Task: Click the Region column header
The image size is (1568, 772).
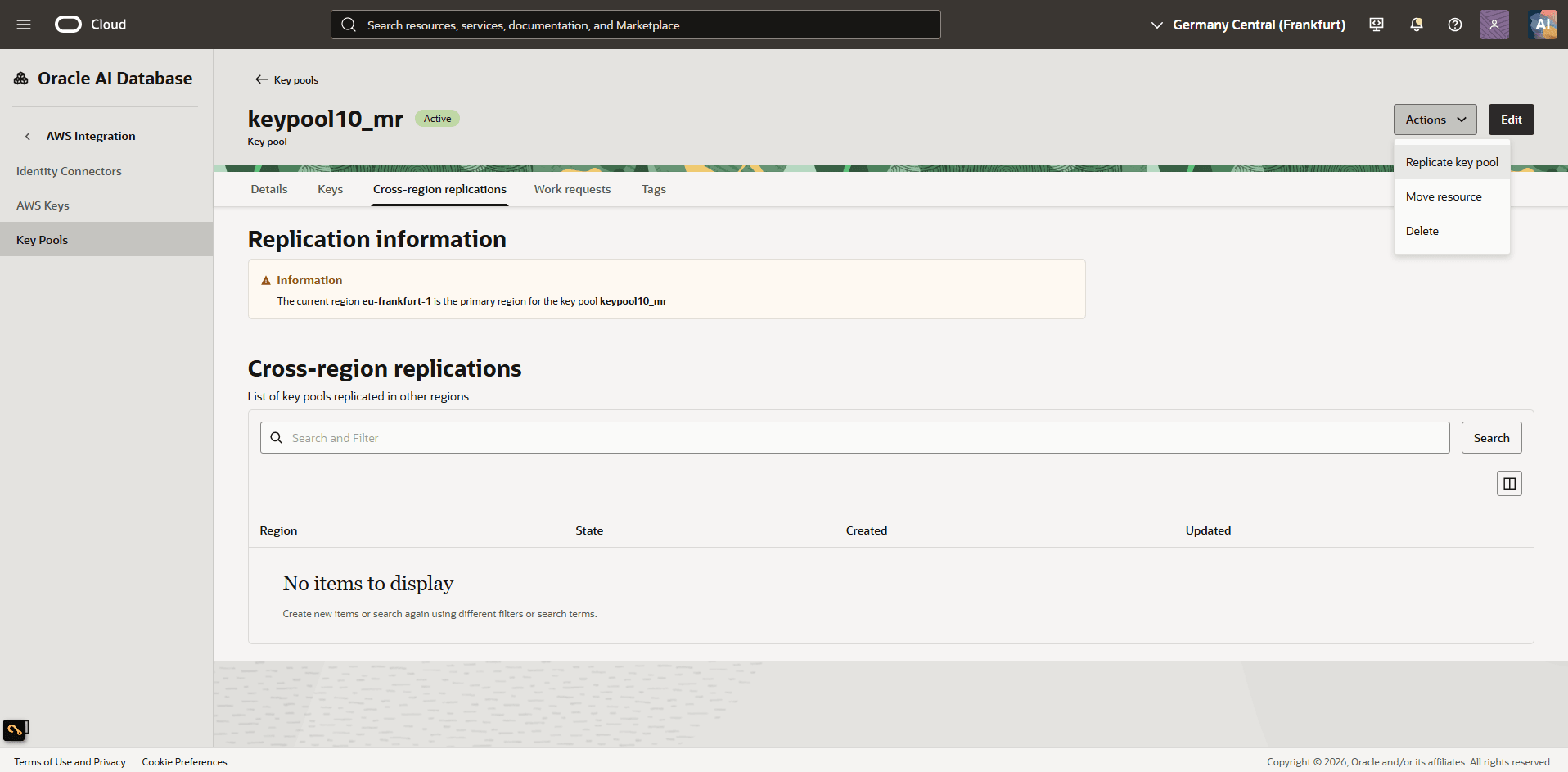Action: pyautogui.click(x=278, y=530)
